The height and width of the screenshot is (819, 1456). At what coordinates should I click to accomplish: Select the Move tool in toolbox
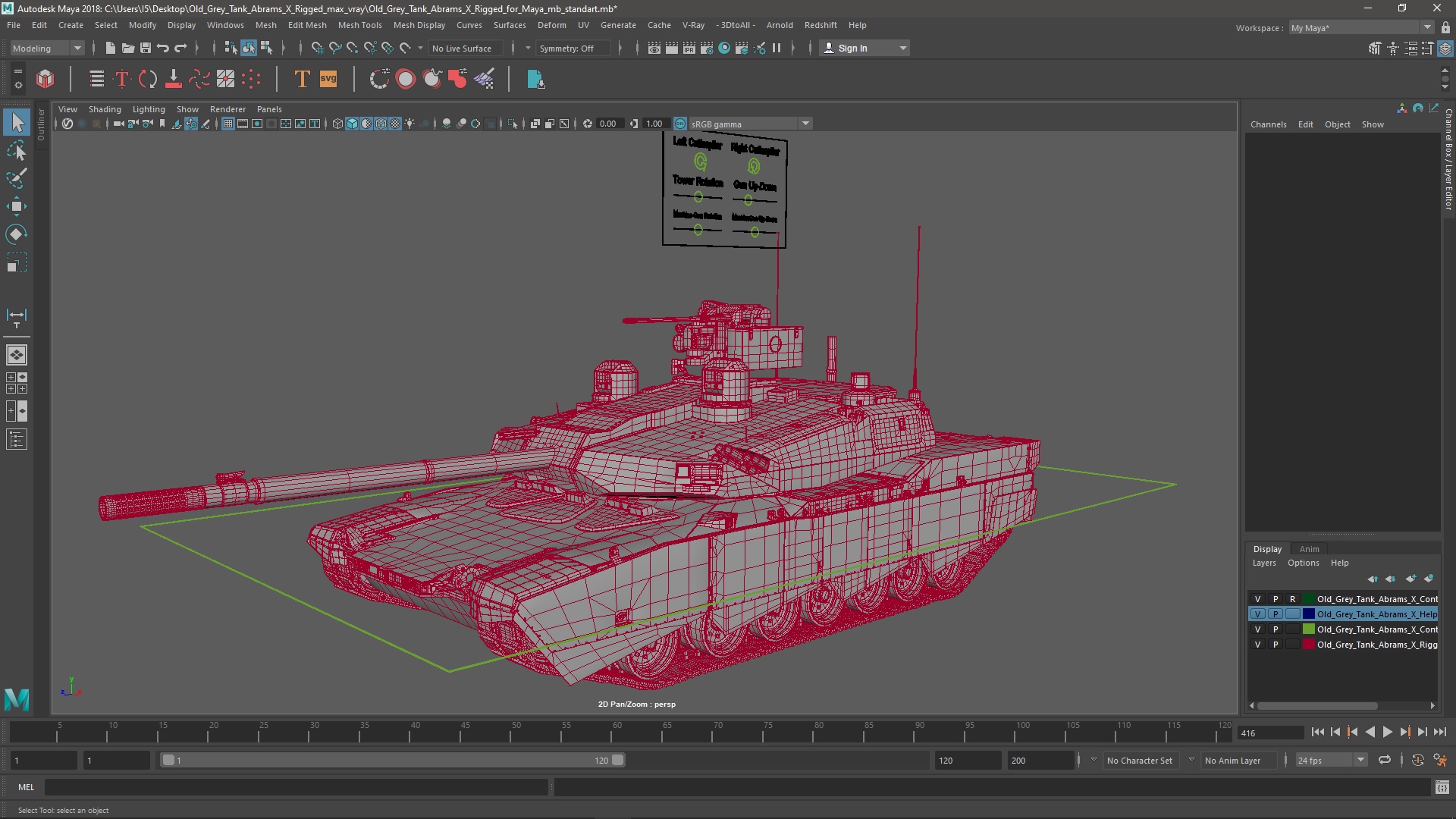coord(16,206)
